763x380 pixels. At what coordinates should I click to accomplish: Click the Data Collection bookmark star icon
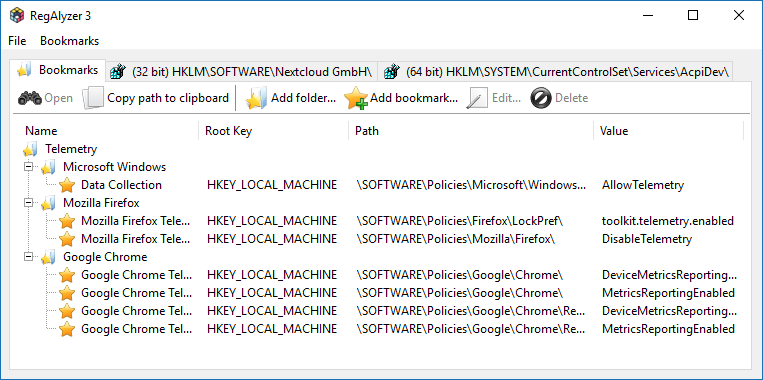pos(67,185)
